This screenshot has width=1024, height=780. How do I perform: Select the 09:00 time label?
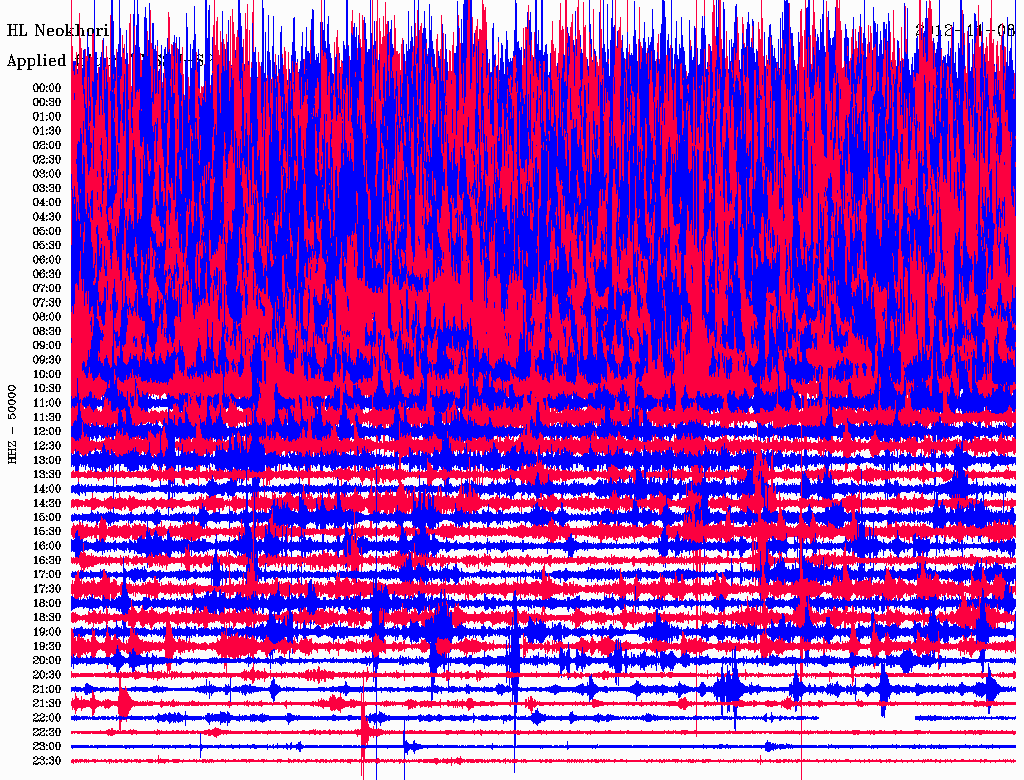[47, 346]
